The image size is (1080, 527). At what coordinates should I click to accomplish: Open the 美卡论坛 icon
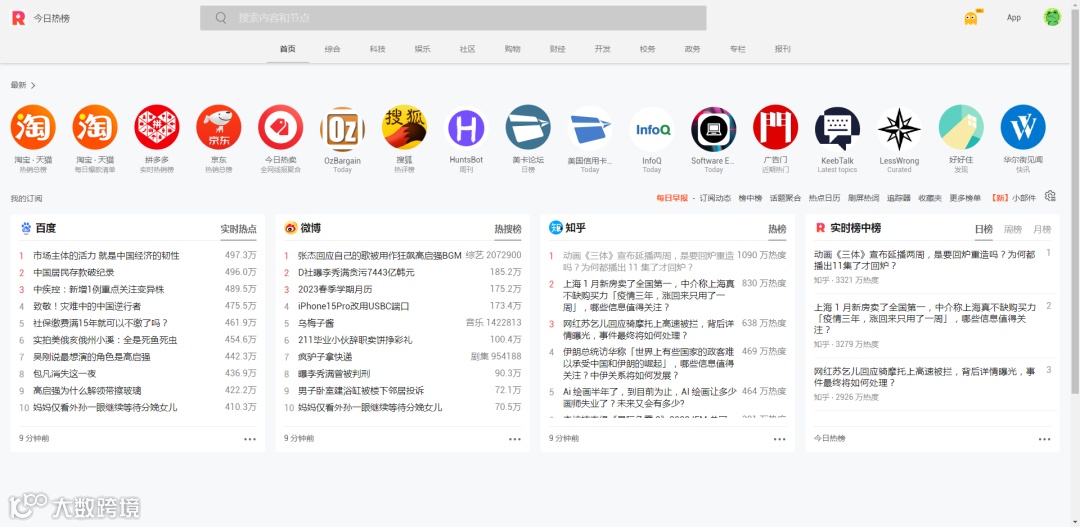tap(528, 127)
